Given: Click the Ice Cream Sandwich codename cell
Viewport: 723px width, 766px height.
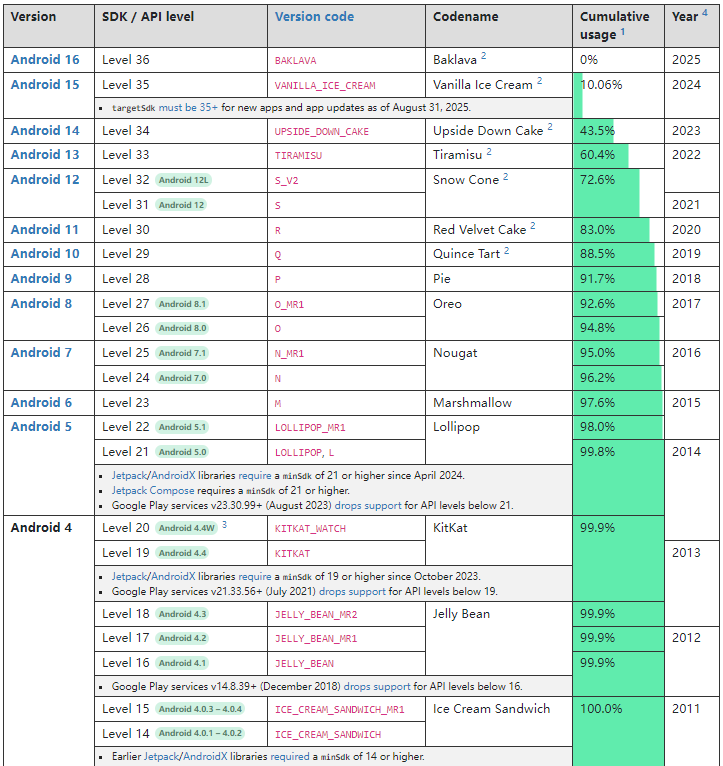Looking at the screenshot, I should (x=499, y=722).
